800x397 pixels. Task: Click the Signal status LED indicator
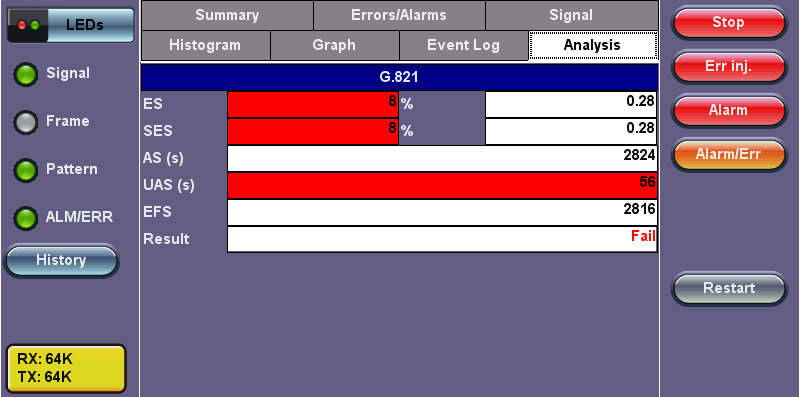click(26, 75)
